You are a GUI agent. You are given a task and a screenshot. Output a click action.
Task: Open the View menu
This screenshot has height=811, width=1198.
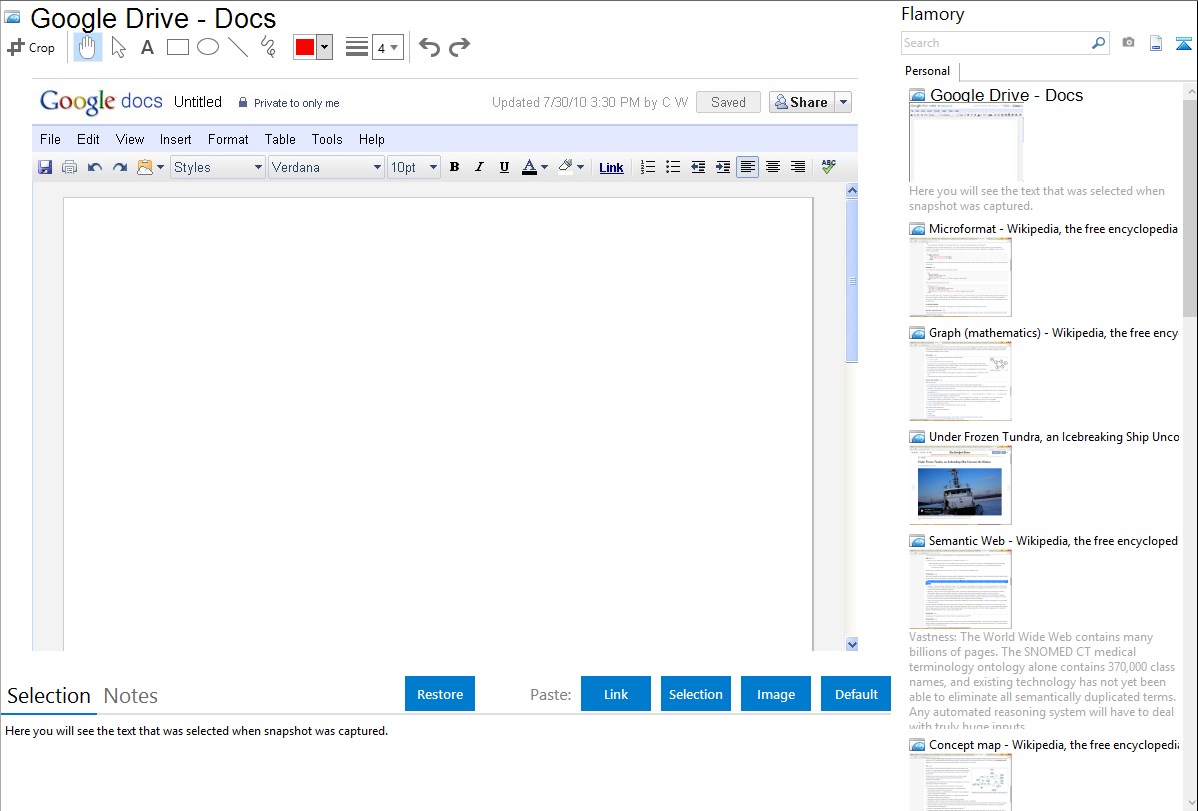click(130, 139)
